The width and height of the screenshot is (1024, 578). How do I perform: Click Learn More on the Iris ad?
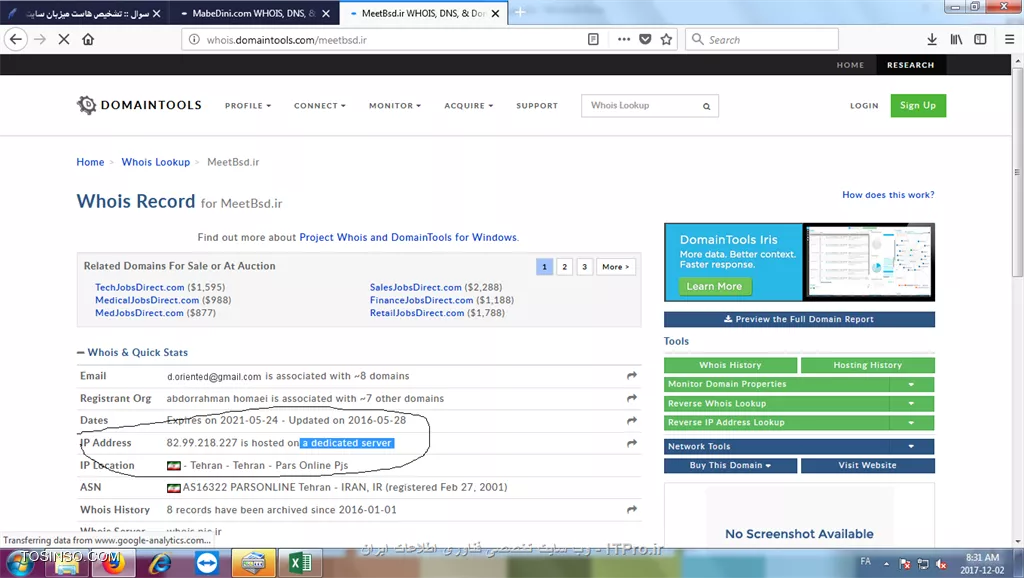[x=714, y=287]
